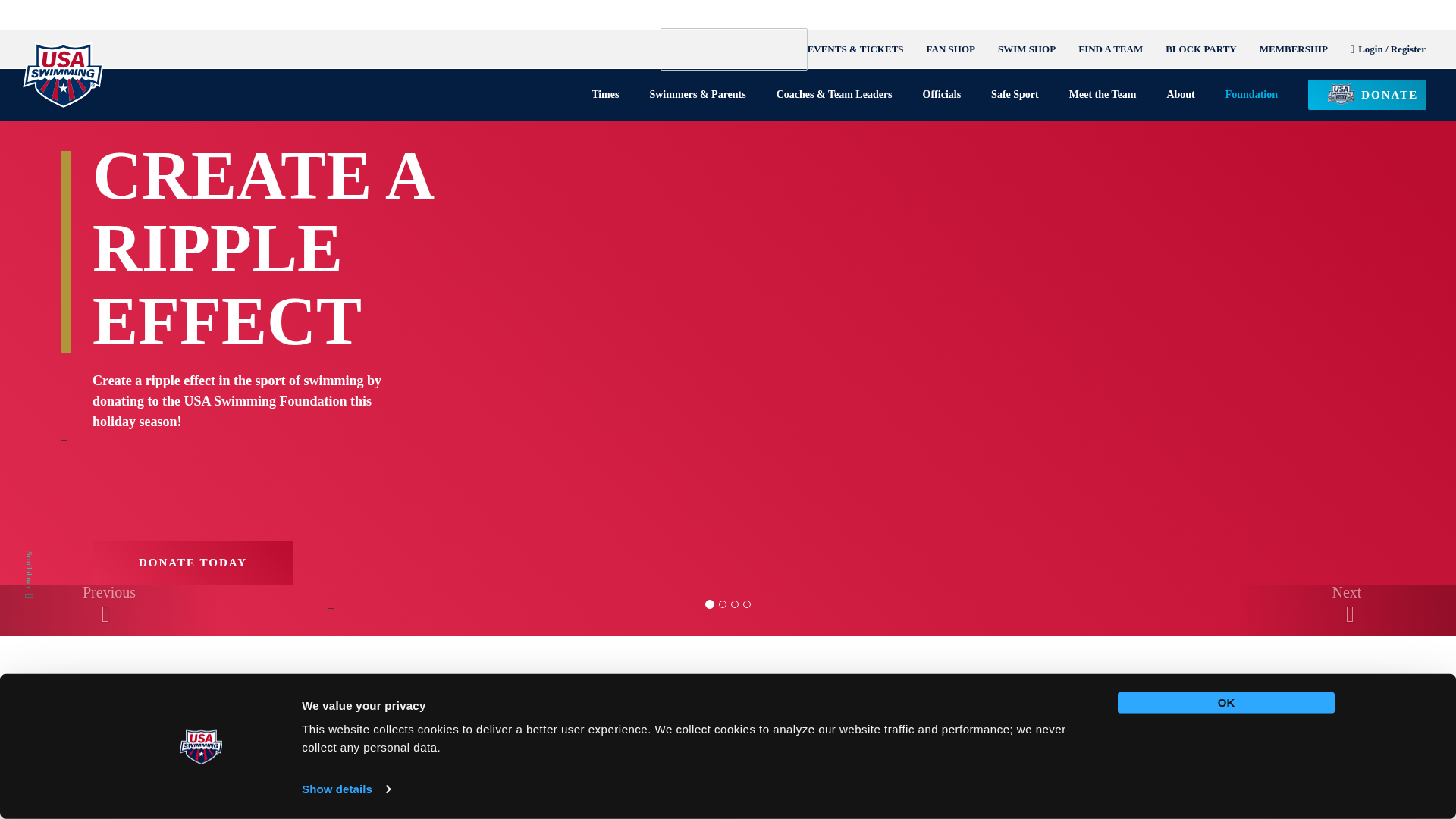Viewport: 1456px width, 819px height.
Task: Visit the Swim Shop link
Action: (1026, 49)
